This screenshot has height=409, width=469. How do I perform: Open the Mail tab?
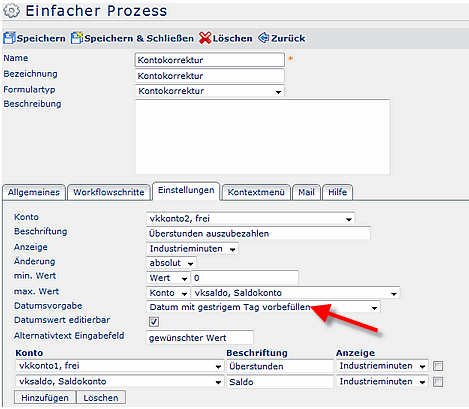coord(306,192)
